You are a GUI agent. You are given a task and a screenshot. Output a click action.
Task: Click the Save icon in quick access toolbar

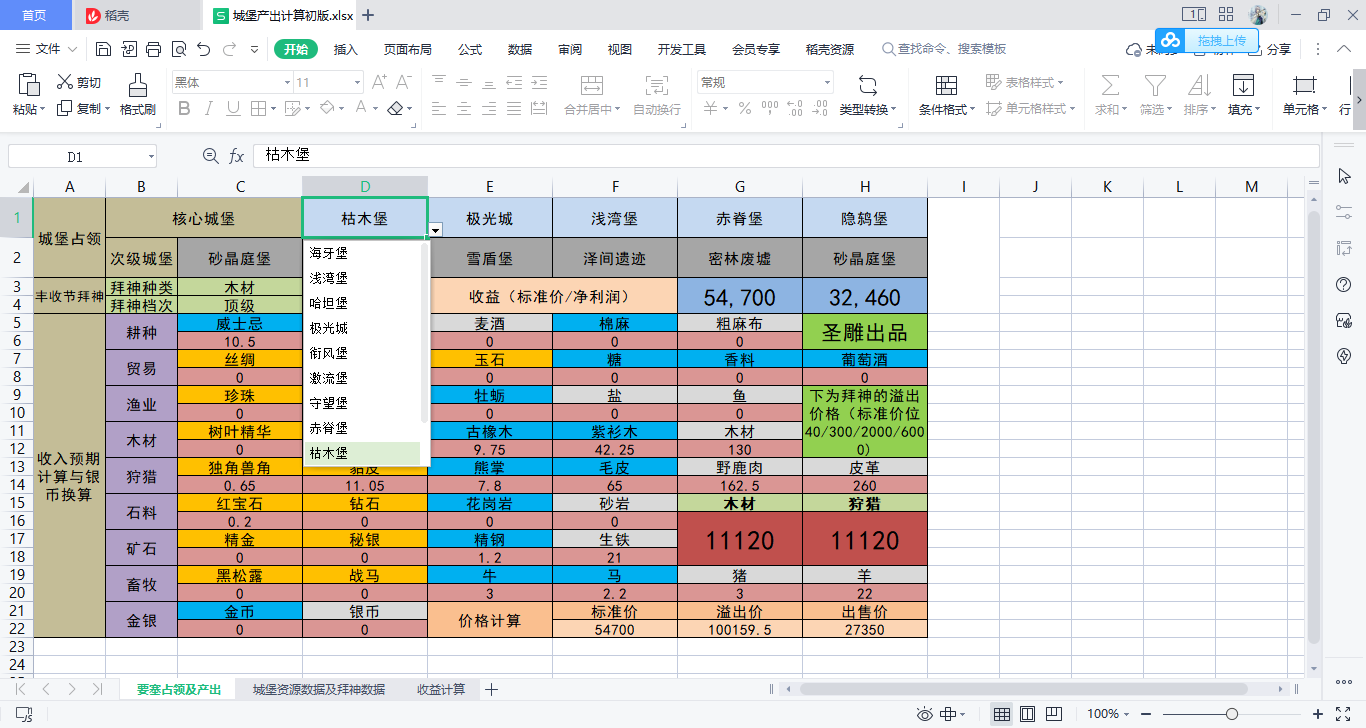click(103, 49)
